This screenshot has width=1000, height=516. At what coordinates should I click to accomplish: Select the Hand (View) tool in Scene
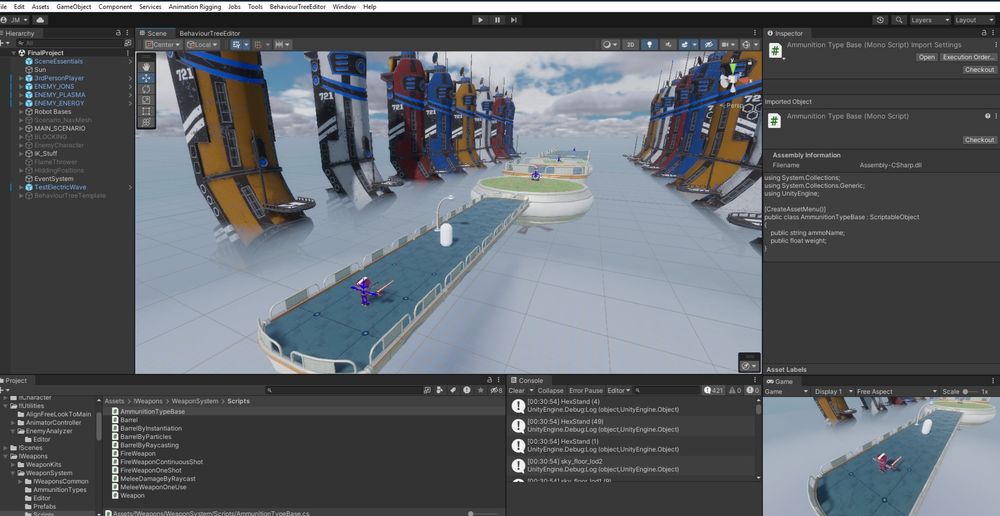point(147,66)
